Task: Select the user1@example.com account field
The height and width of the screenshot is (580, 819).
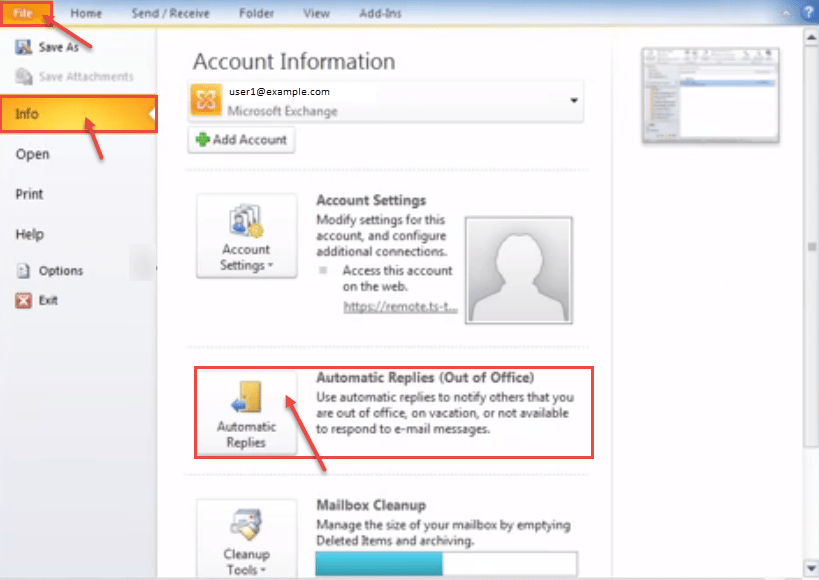Action: pyautogui.click(x=385, y=101)
